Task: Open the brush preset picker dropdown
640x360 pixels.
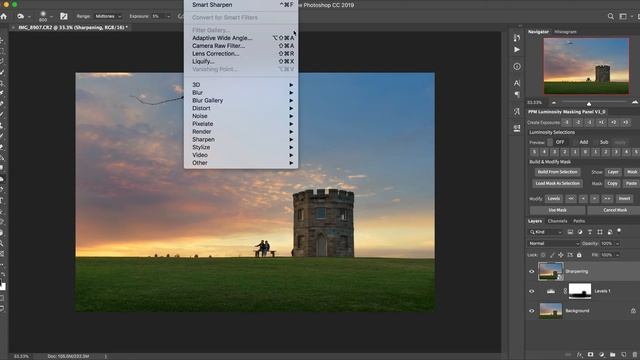Action: pyautogui.click(x=51, y=17)
